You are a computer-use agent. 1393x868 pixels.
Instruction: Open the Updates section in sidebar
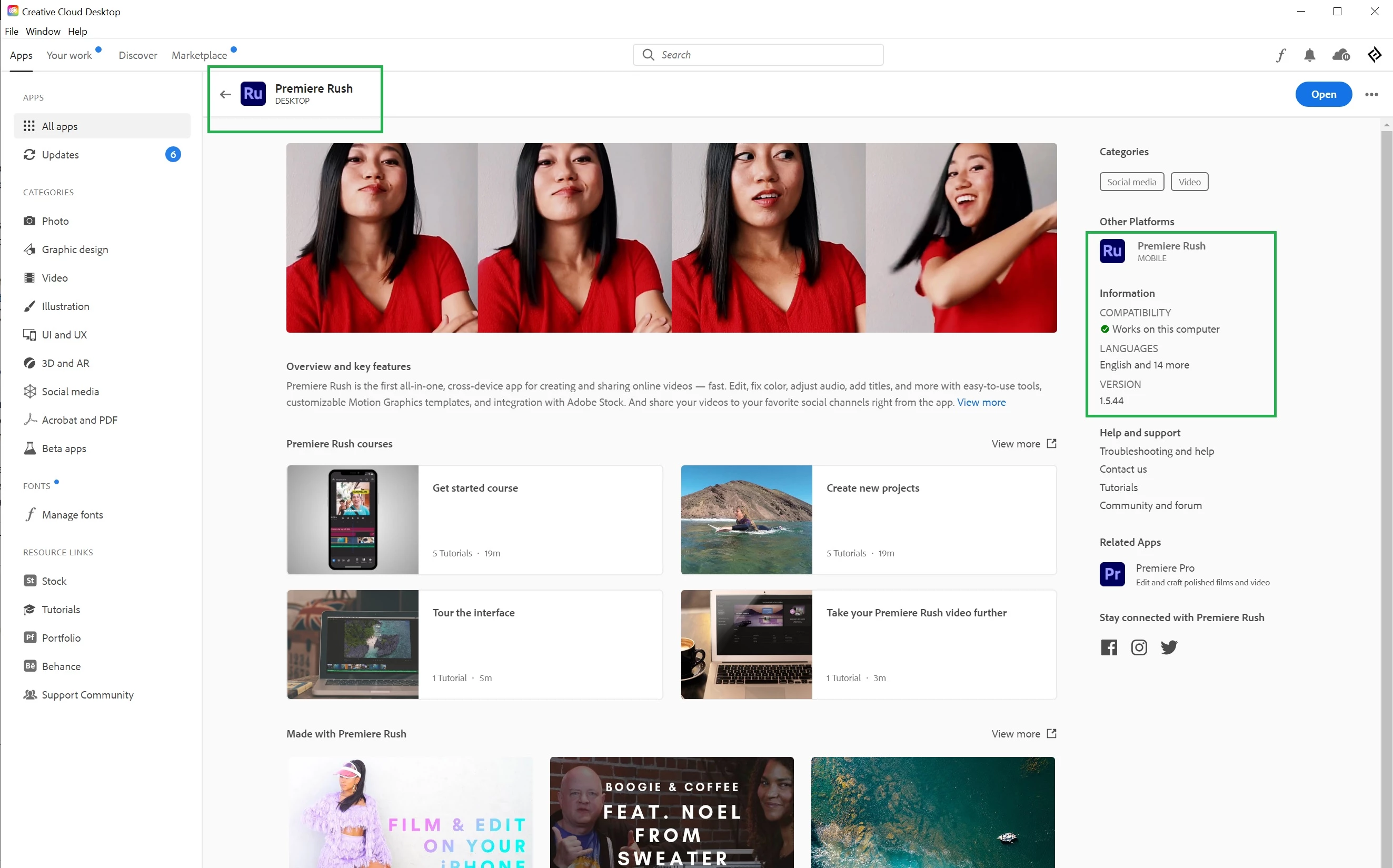click(x=61, y=155)
